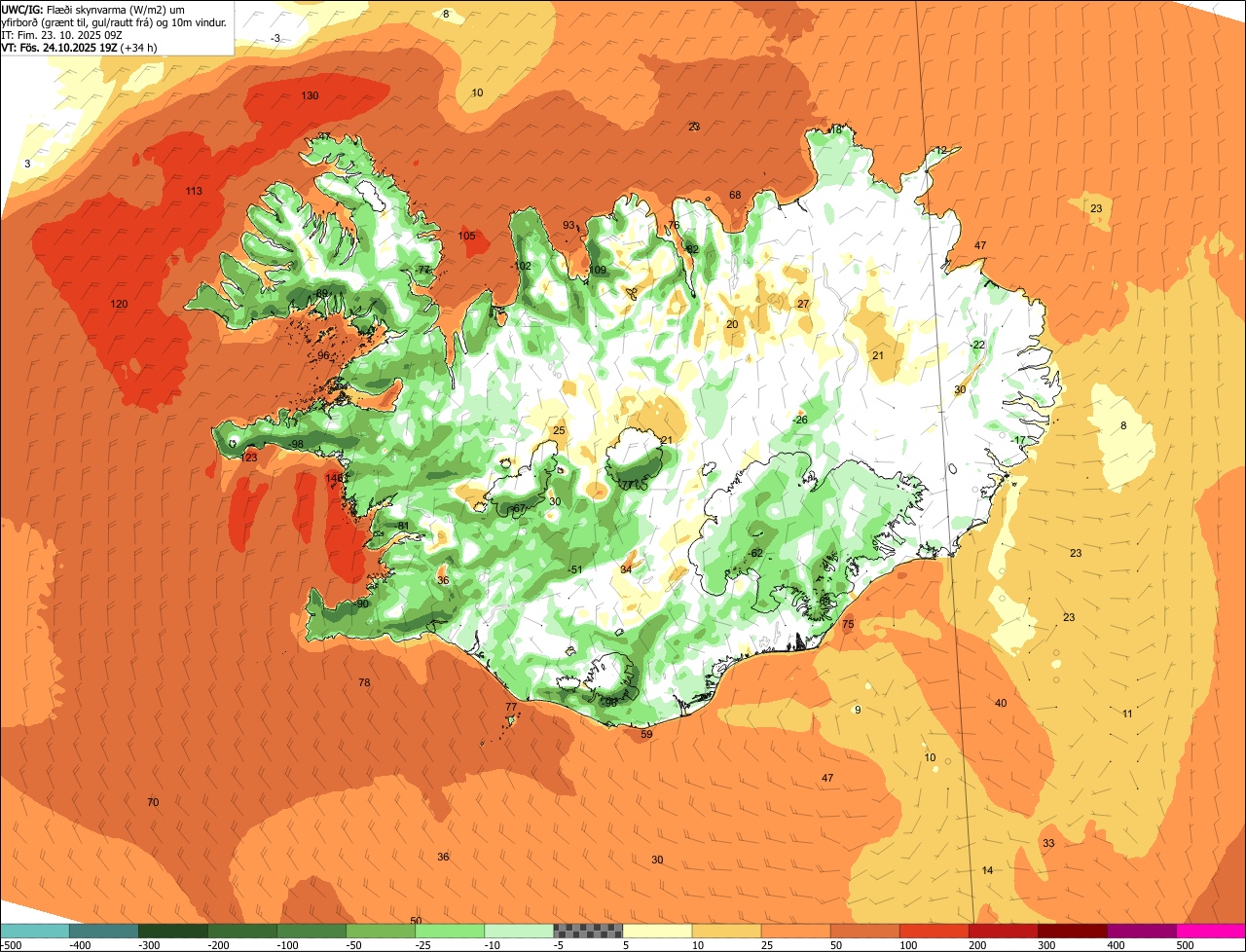
Task: Click the map value -26
Action: click(800, 420)
